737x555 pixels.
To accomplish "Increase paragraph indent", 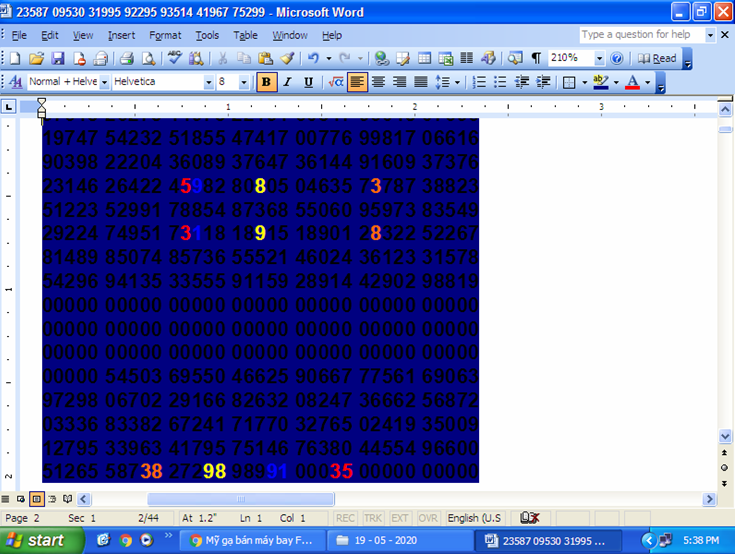I will point(543,82).
